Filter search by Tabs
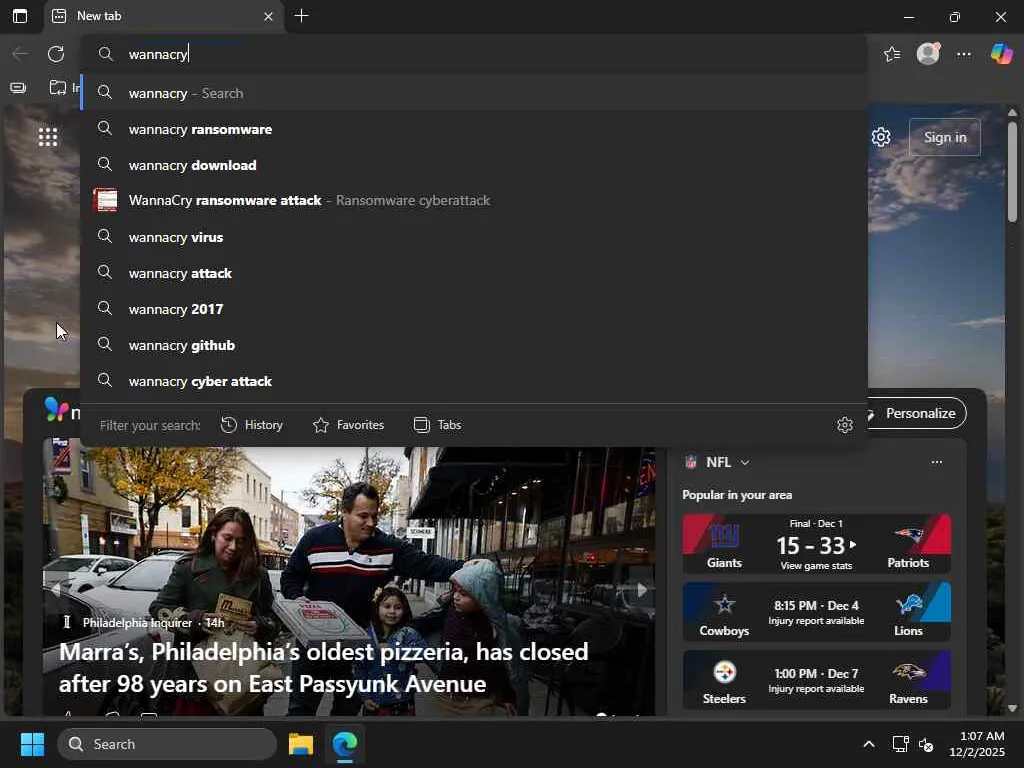 pyautogui.click(x=438, y=425)
